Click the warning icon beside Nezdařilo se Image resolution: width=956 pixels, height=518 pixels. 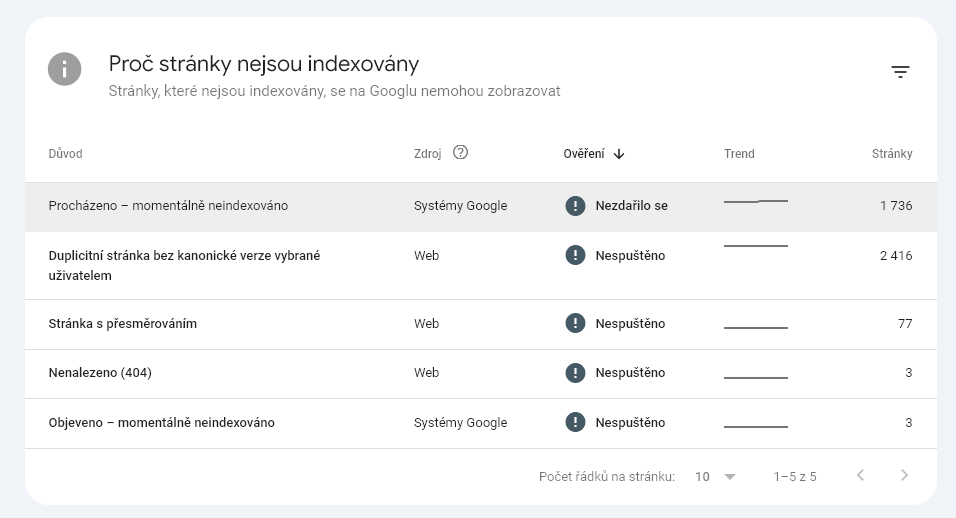point(575,206)
